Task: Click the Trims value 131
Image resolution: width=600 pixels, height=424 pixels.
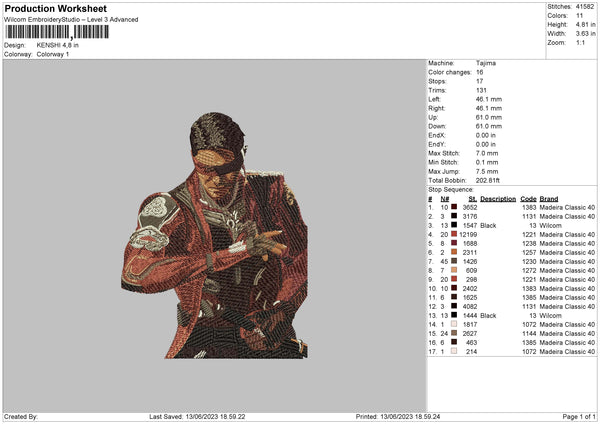Action: 481,90
